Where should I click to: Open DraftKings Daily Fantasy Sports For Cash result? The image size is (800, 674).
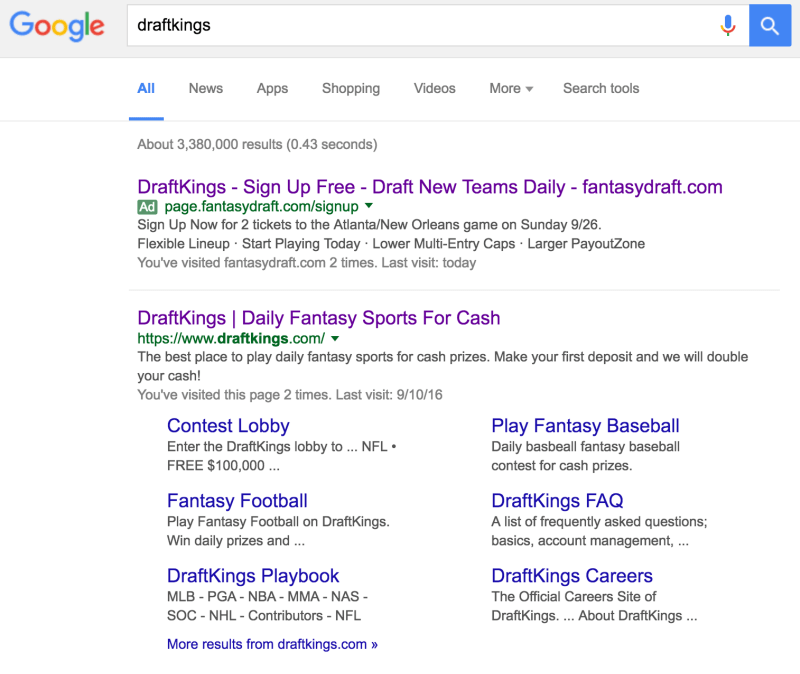(x=318, y=318)
